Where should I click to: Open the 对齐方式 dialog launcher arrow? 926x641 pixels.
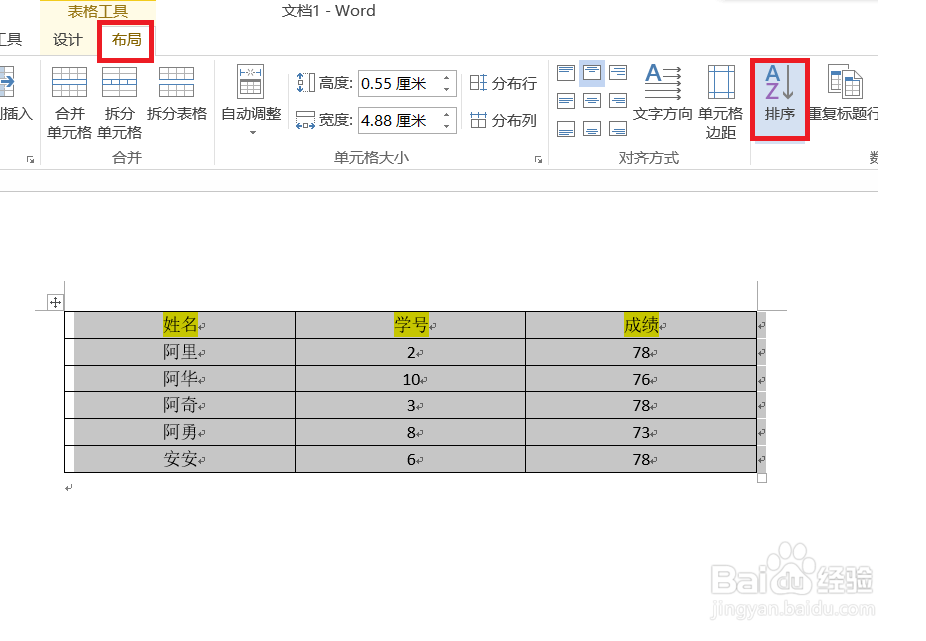[x=740, y=158]
